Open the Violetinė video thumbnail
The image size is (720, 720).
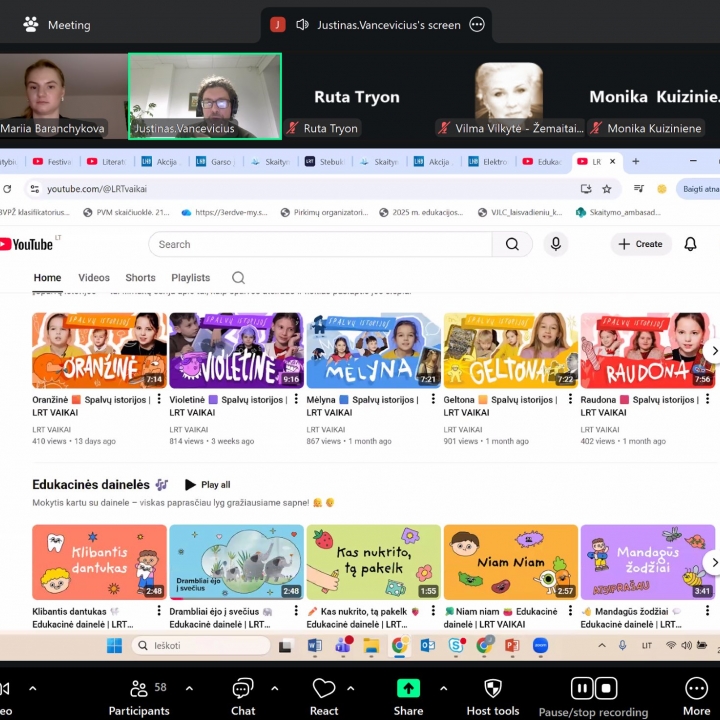coord(236,350)
